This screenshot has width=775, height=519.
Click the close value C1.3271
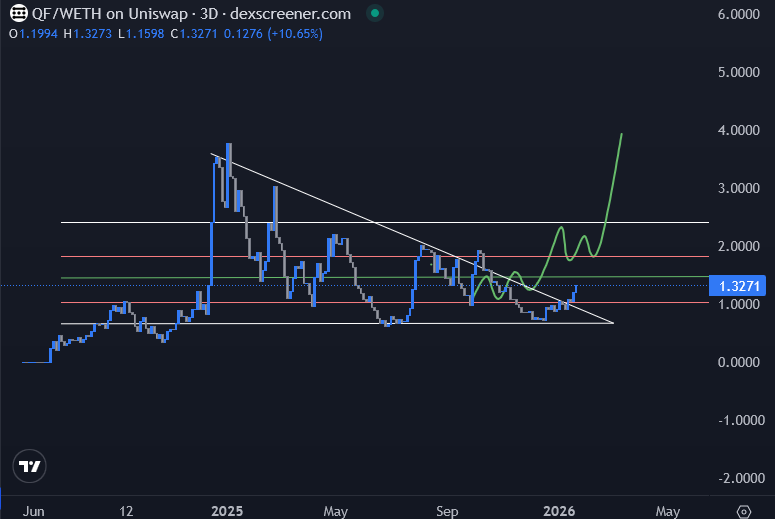(194, 34)
